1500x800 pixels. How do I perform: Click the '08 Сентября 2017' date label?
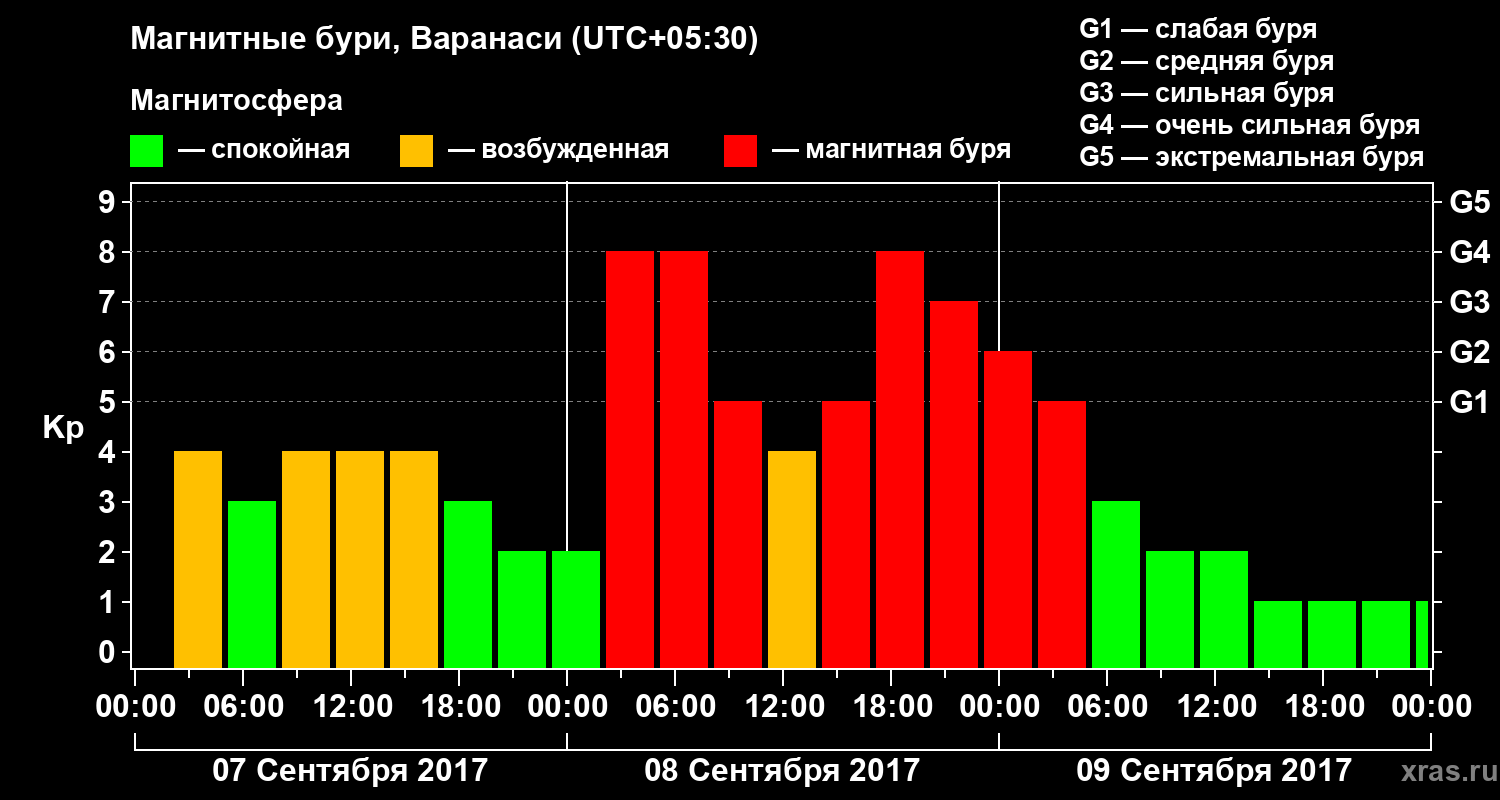click(782, 770)
